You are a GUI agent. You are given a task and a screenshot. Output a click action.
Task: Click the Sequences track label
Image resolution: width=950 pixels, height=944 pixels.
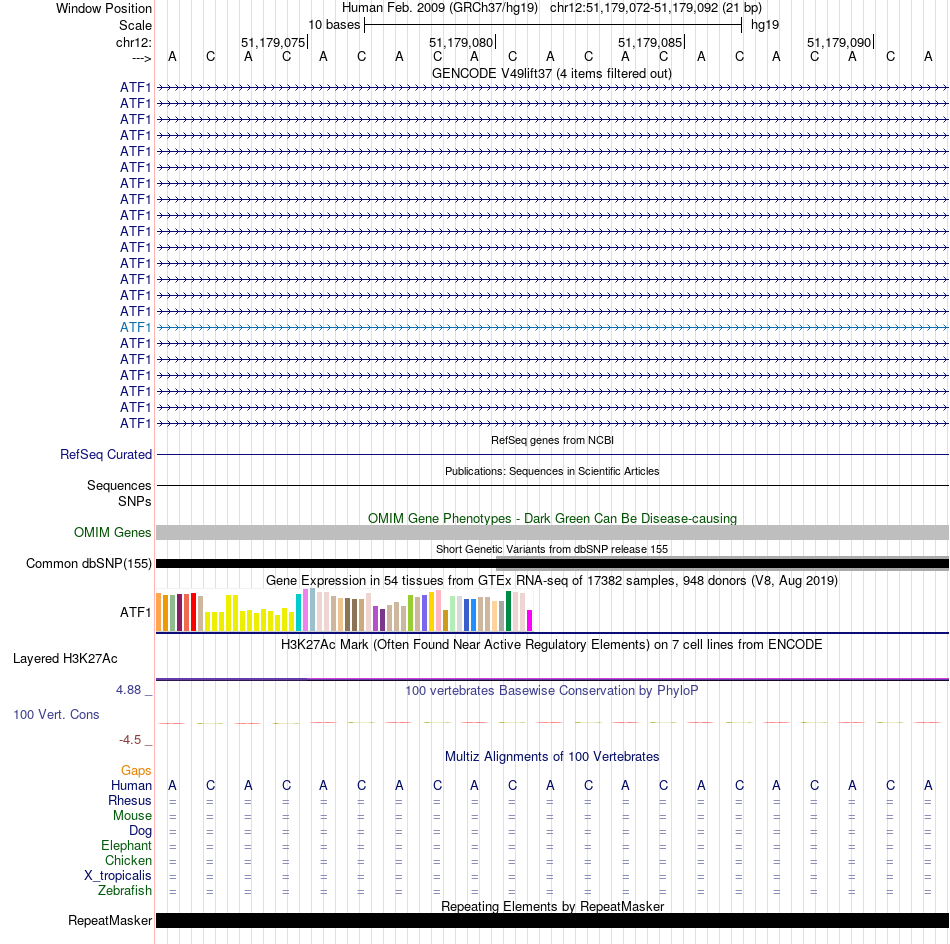pos(119,485)
